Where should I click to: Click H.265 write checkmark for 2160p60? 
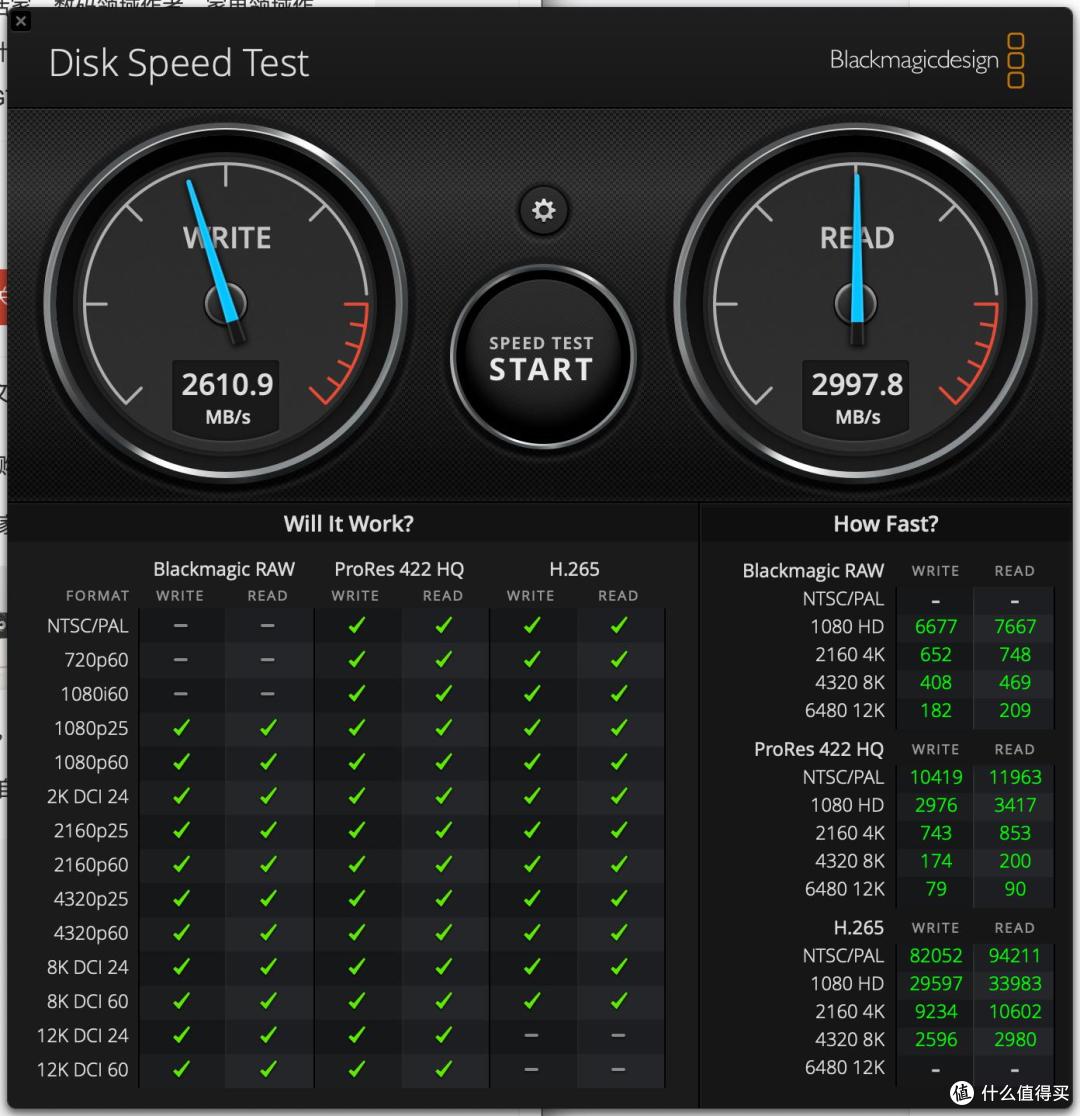tap(531, 864)
